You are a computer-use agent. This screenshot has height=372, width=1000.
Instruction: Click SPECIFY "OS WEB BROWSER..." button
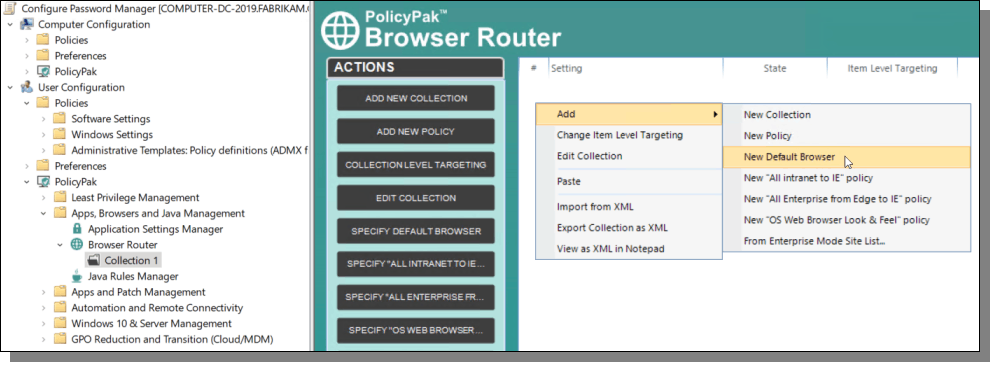point(416,330)
